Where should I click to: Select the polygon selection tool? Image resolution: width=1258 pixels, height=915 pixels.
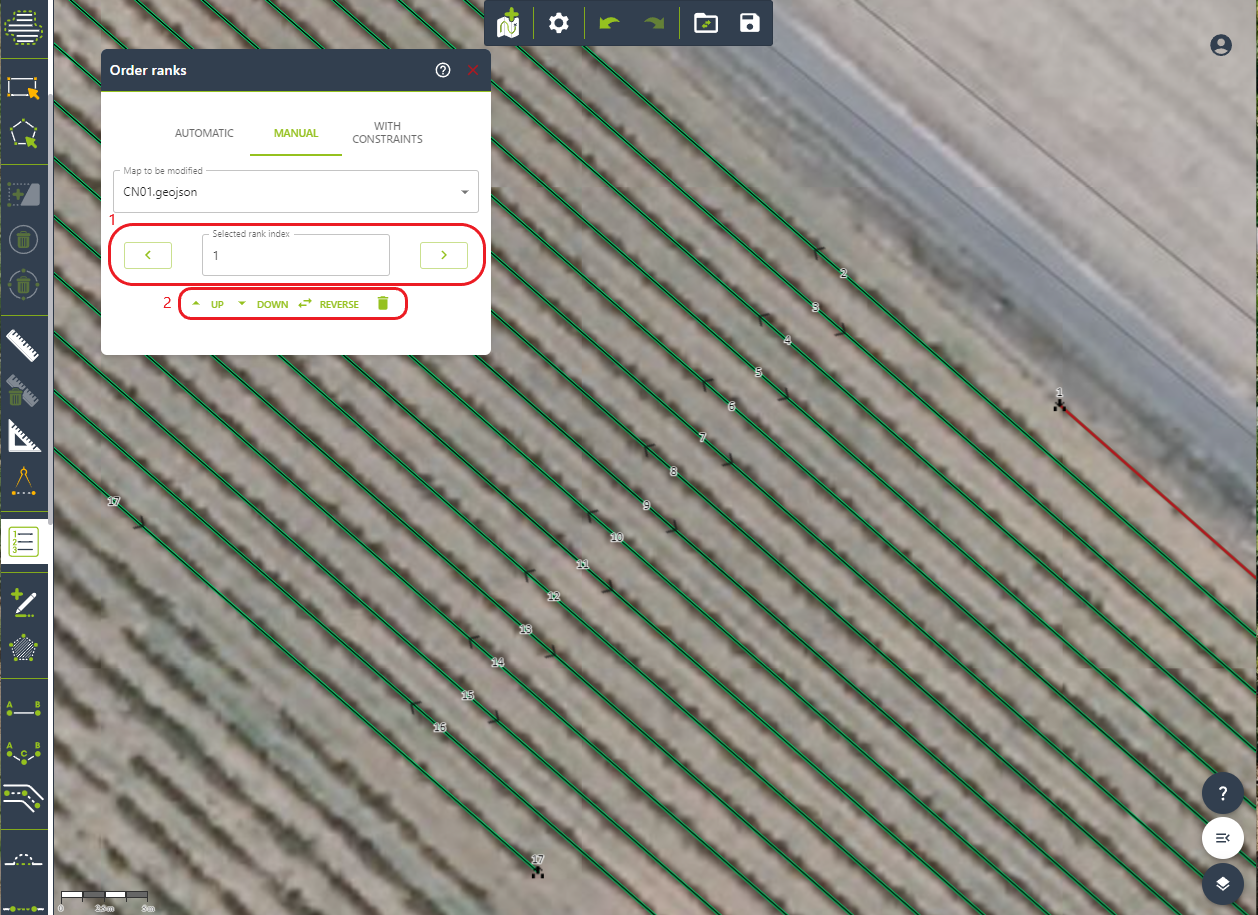coord(23,134)
